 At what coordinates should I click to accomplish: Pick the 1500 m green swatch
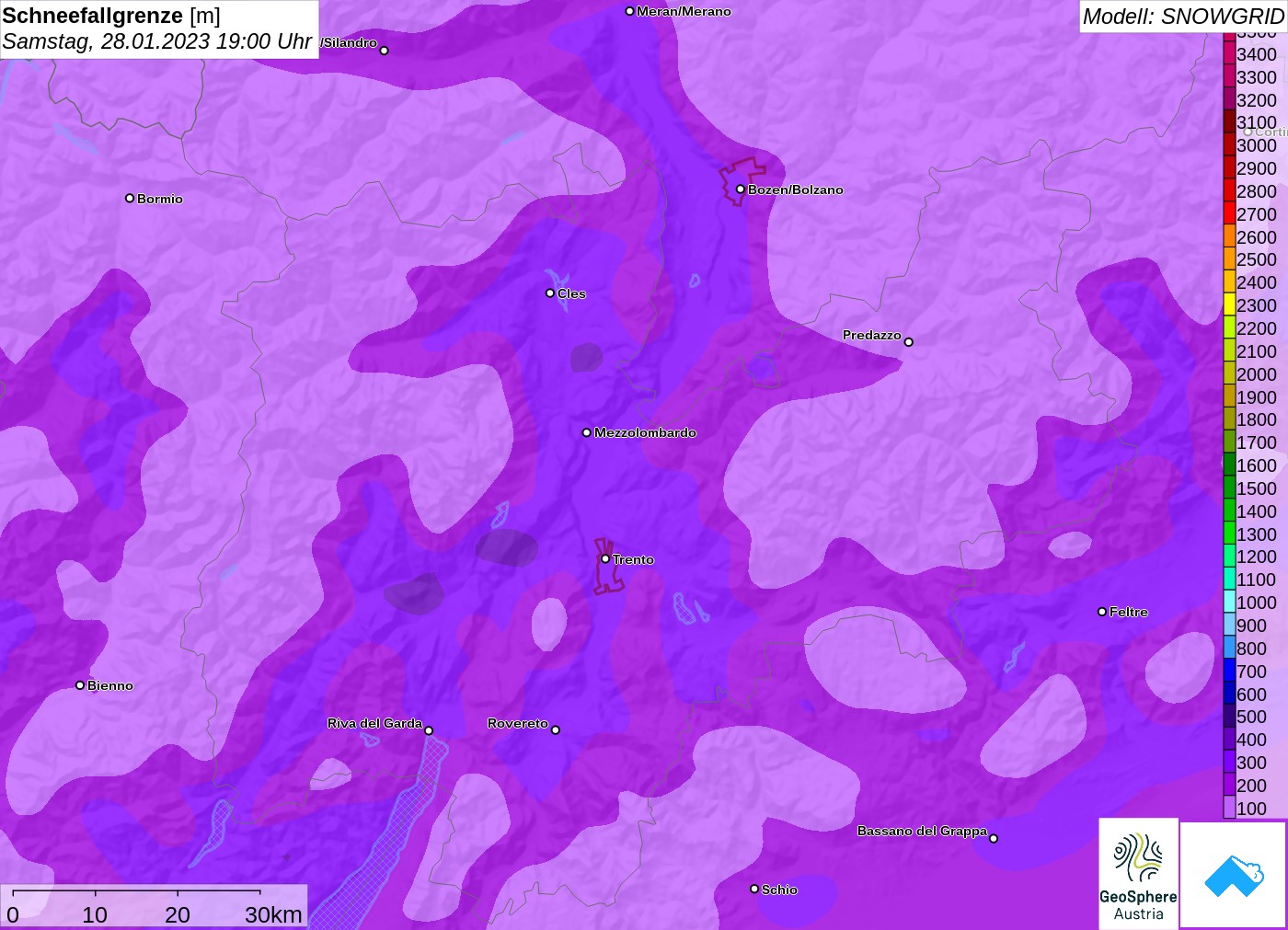[1229, 488]
